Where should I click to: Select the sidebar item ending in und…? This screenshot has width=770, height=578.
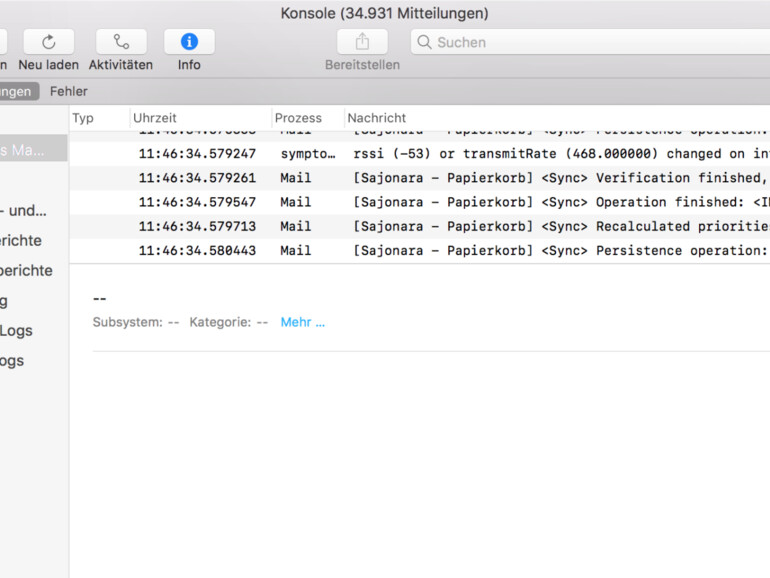[23, 211]
